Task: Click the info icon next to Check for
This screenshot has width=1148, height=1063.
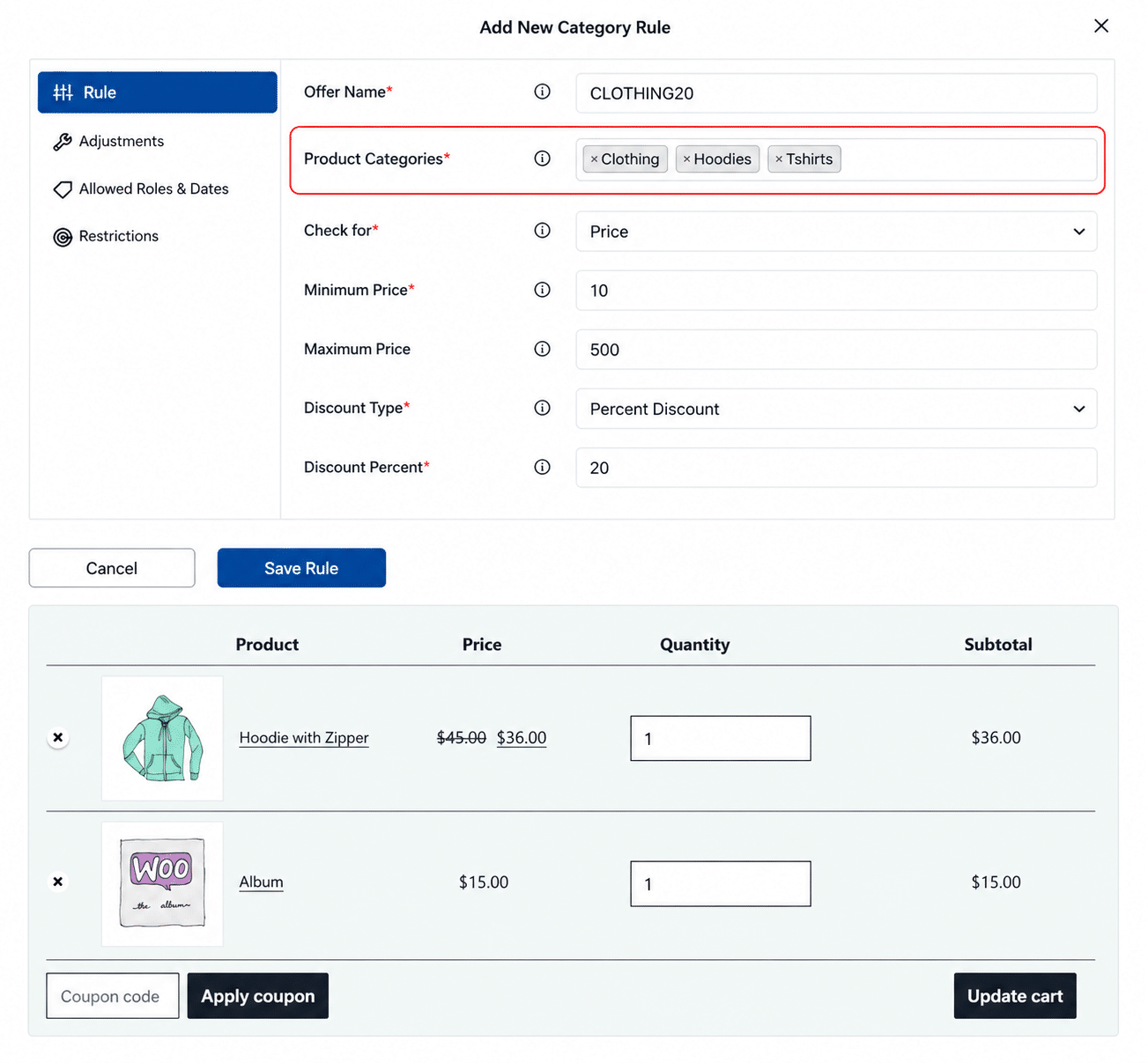Action: [542, 230]
